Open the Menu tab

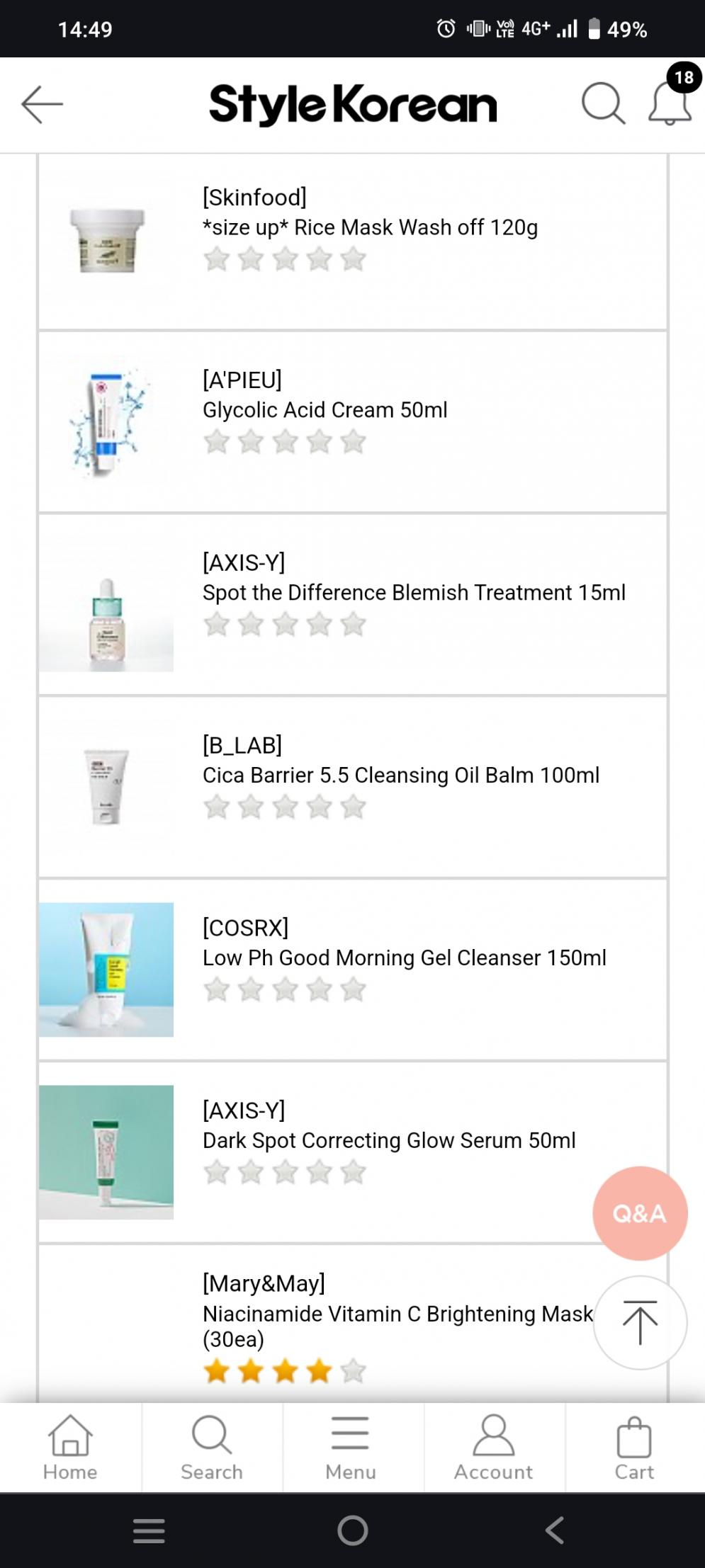[351, 1448]
